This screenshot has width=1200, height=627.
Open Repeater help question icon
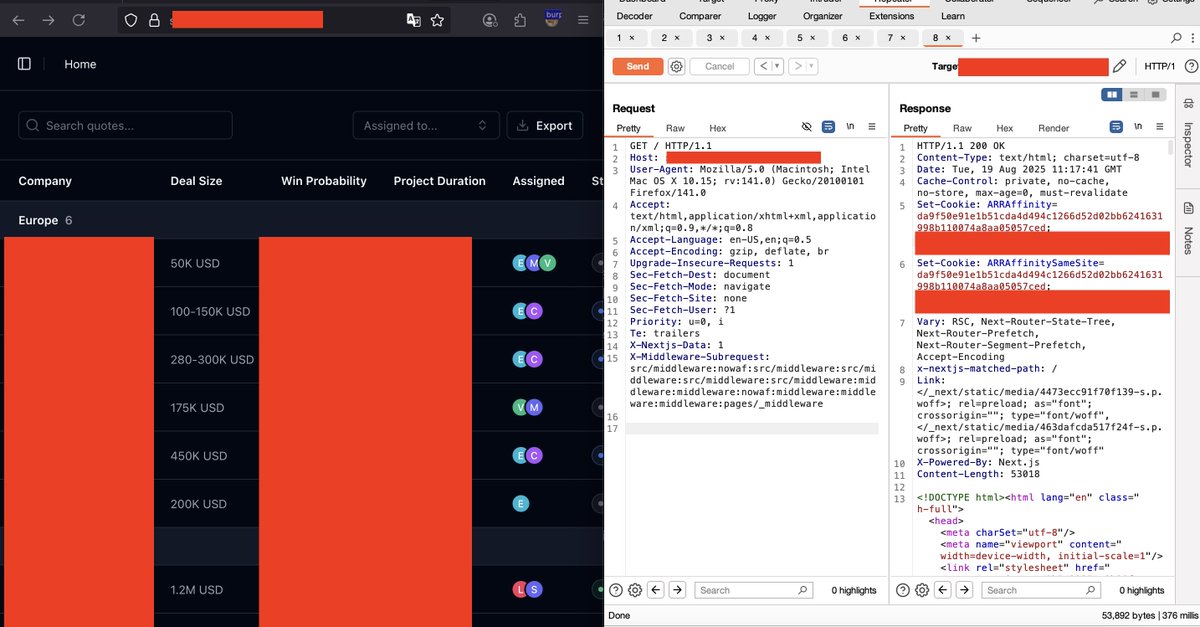pyautogui.click(x=1190, y=66)
